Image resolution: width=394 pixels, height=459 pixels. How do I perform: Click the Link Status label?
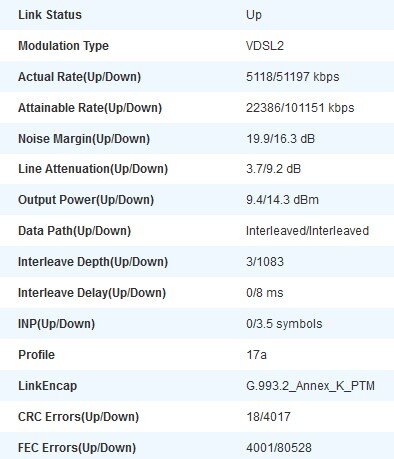point(50,15)
